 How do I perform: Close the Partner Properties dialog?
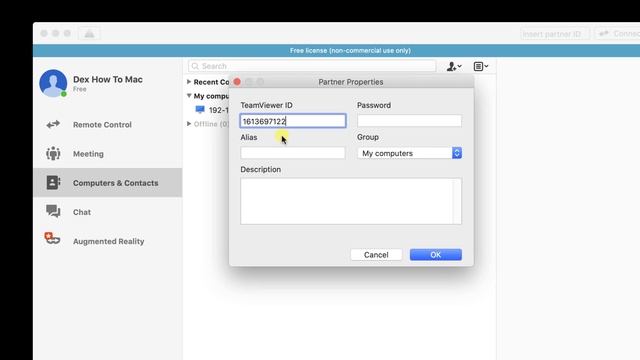coord(237,82)
